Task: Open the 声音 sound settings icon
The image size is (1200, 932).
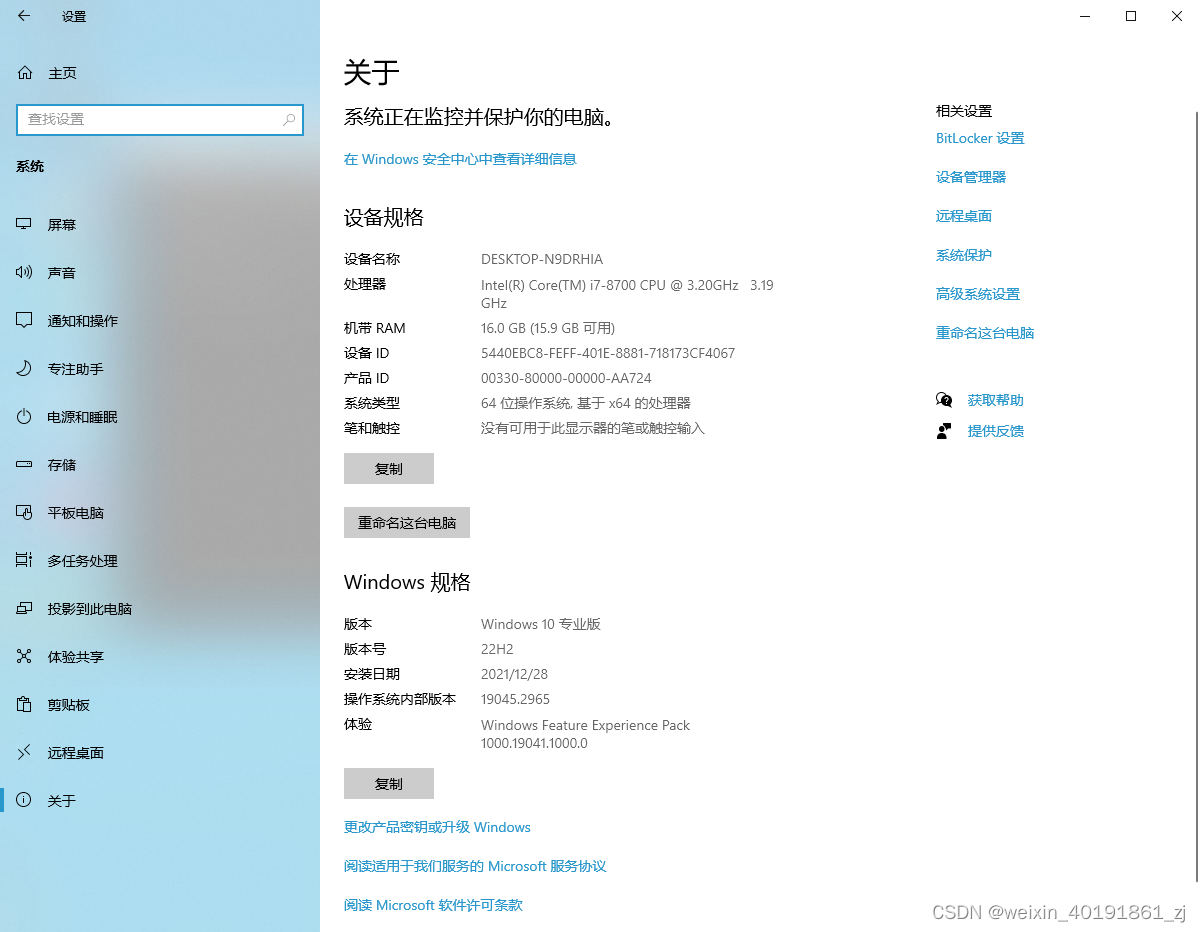Action: tap(23, 272)
